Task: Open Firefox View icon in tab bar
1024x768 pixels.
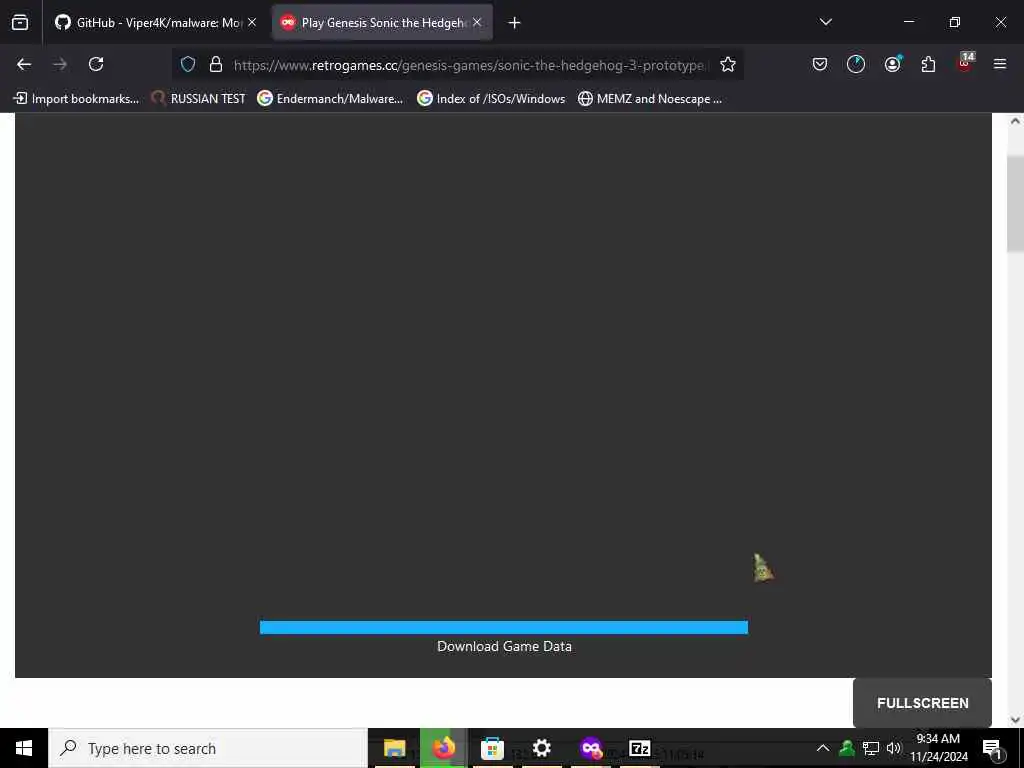Action: (x=20, y=23)
